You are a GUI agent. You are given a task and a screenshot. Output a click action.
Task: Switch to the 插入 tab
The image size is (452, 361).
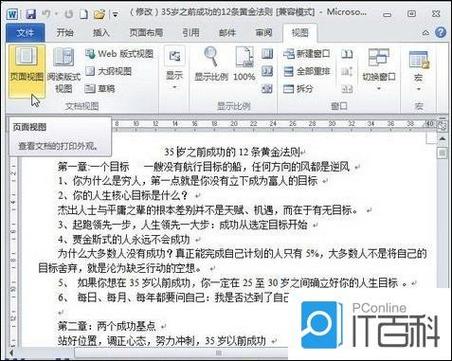[101, 33]
